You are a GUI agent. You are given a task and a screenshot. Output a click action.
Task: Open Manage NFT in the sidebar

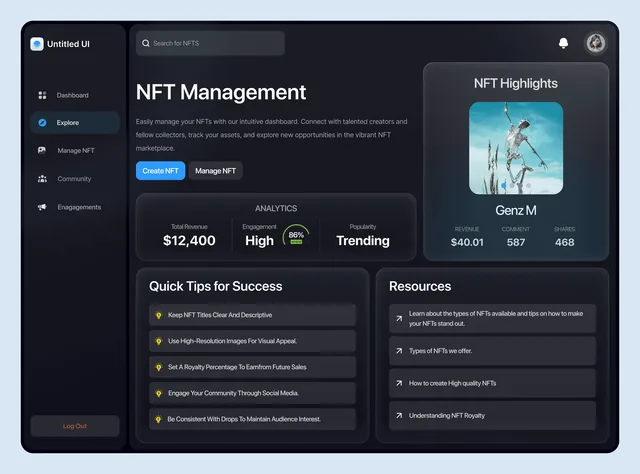point(75,150)
